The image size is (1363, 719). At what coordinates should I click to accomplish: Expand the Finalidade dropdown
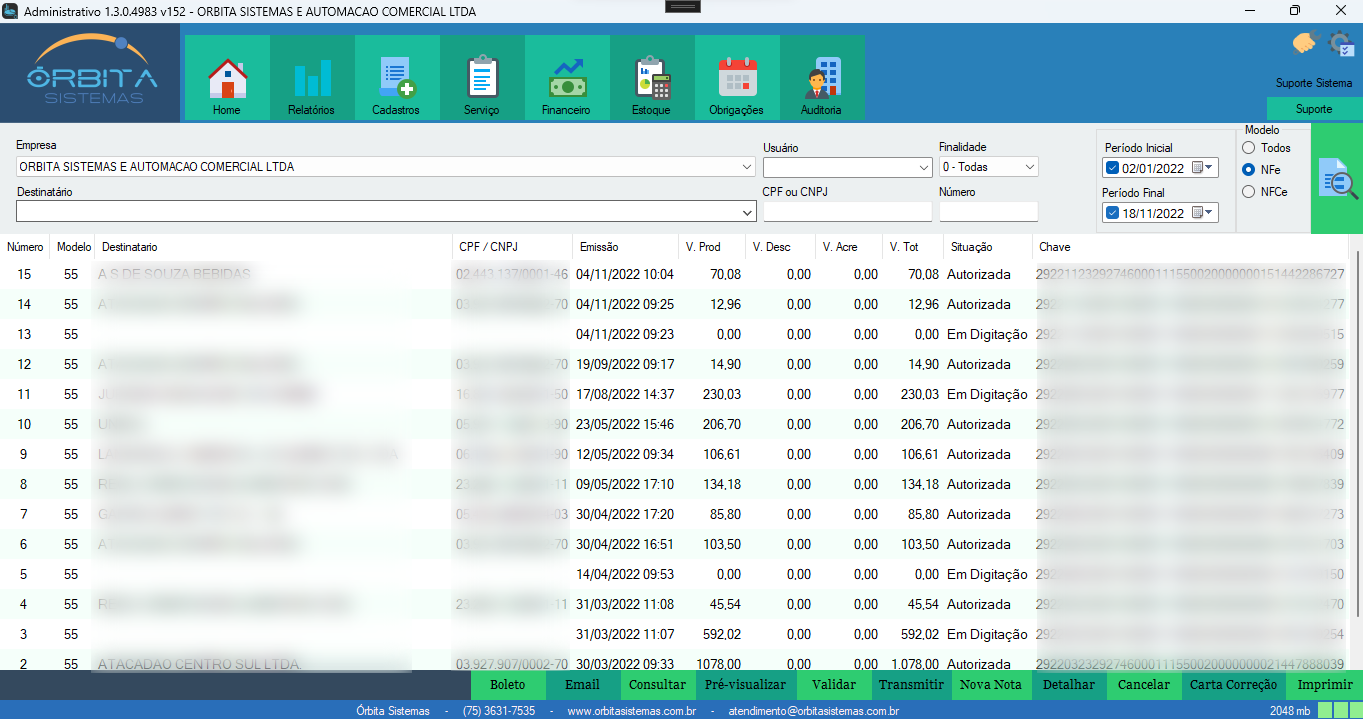click(1031, 167)
